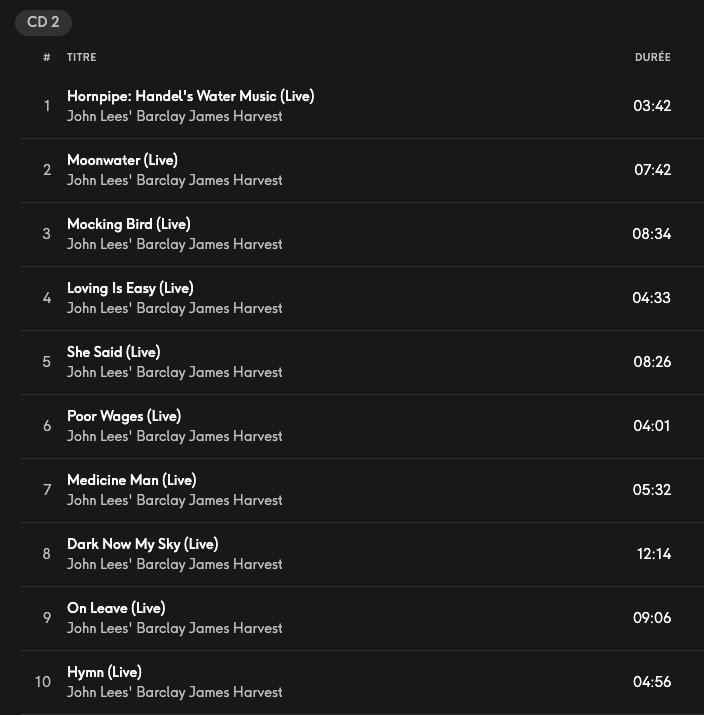Image resolution: width=704 pixels, height=715 pixels.
Task: Click track number 1 index
Action: 46,106
